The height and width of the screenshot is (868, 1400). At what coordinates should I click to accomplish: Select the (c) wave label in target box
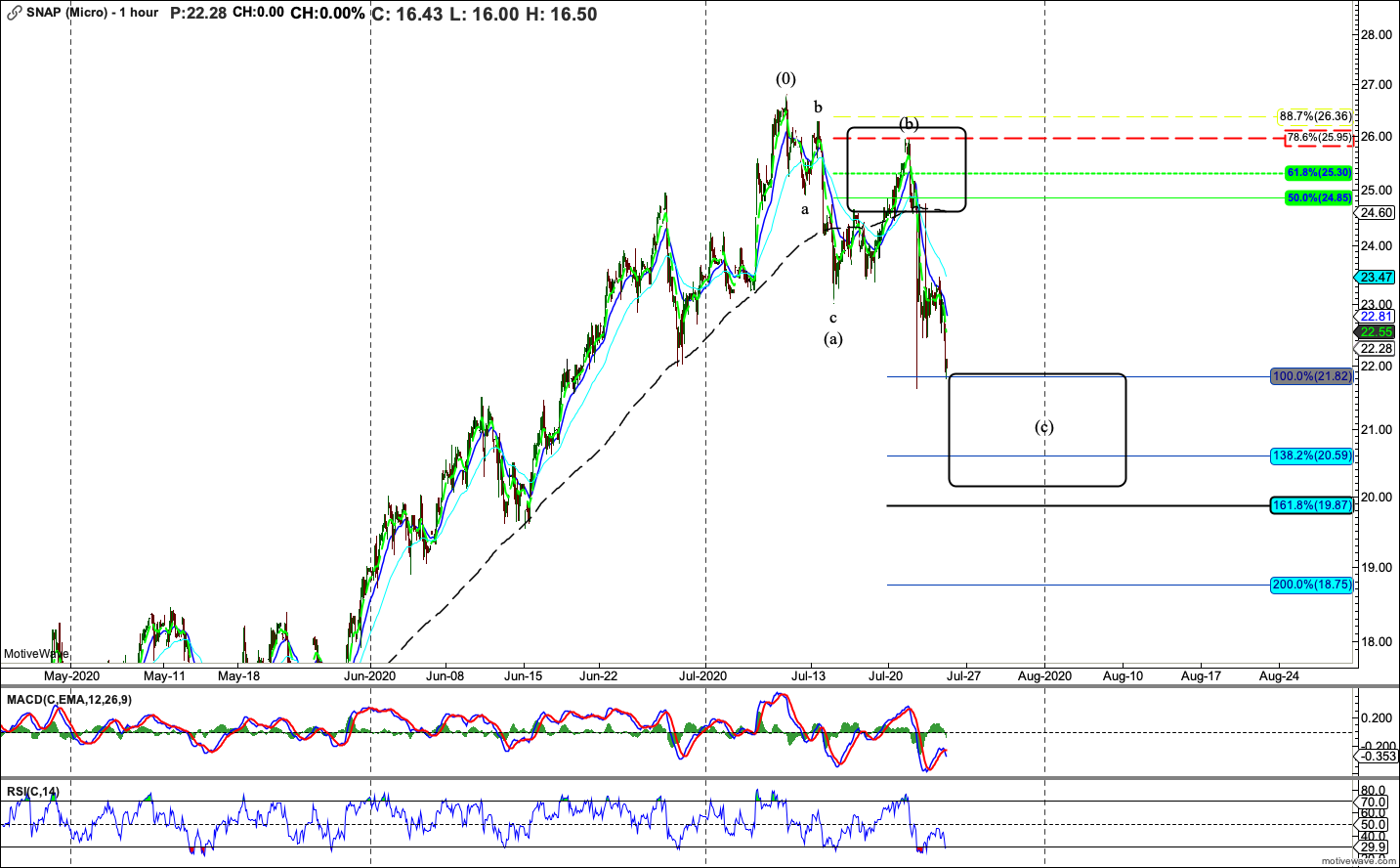(1043, 427)
